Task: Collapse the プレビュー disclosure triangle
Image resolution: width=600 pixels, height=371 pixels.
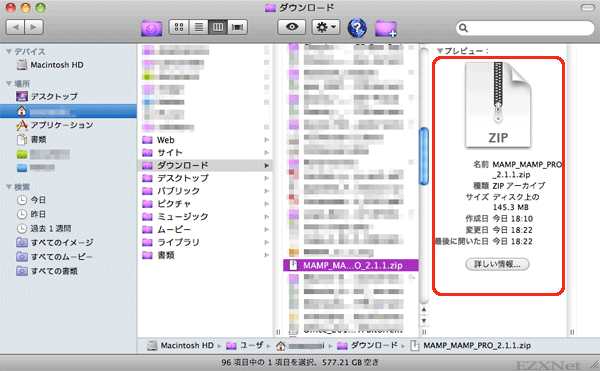Action: (x=440, y=51)
